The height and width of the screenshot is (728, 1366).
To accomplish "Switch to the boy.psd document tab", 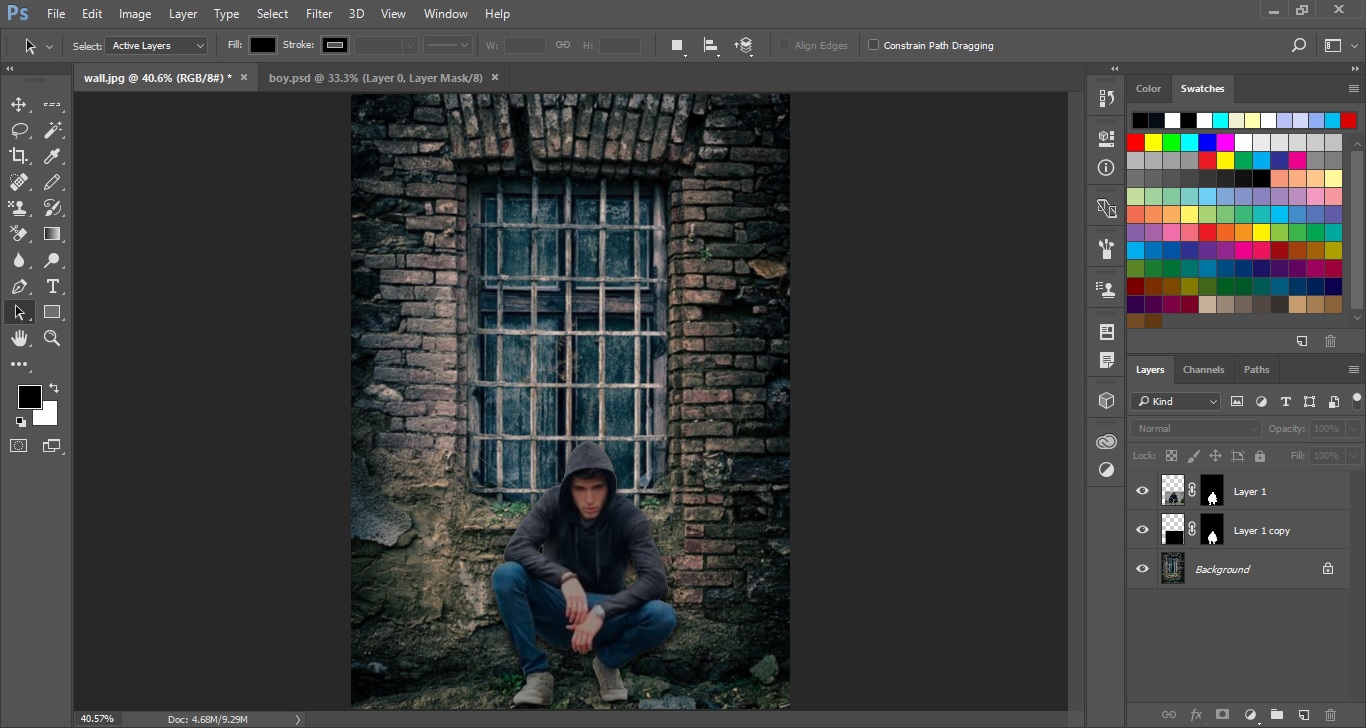I will tap(375, 77).
